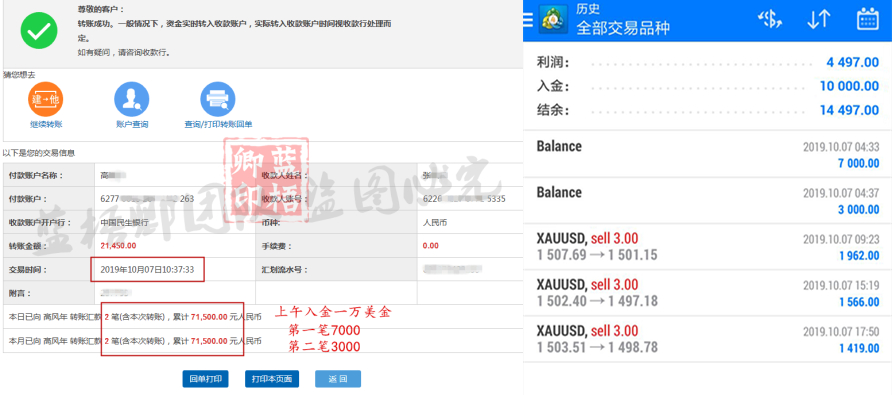892x395 pixels.
Task: Click the green success checkmark icon
Action: point(39,30)
